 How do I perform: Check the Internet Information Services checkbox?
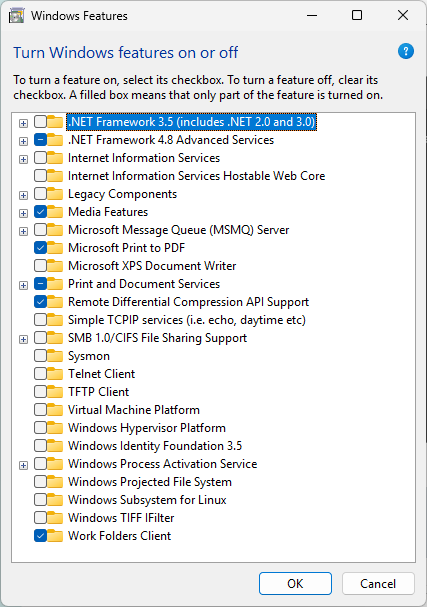click(x=40, y=158)
